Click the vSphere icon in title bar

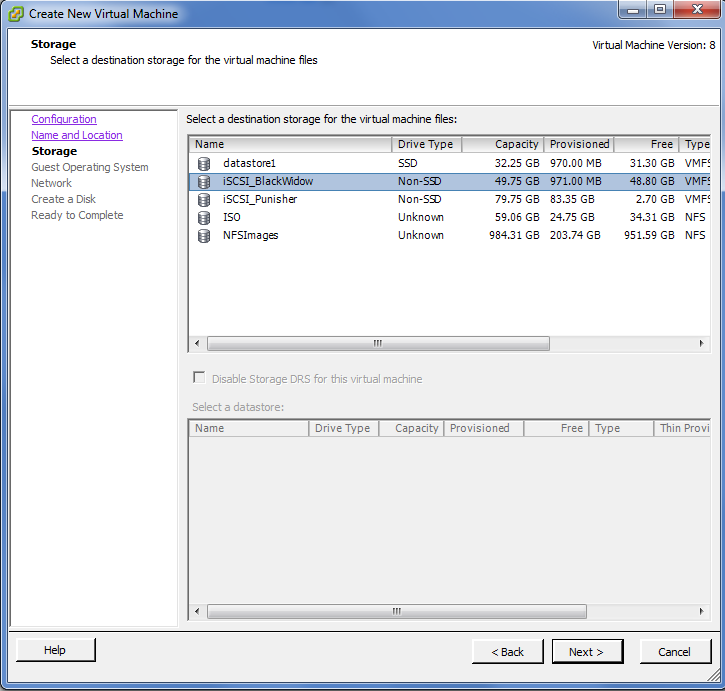click(x=15, y=14)
